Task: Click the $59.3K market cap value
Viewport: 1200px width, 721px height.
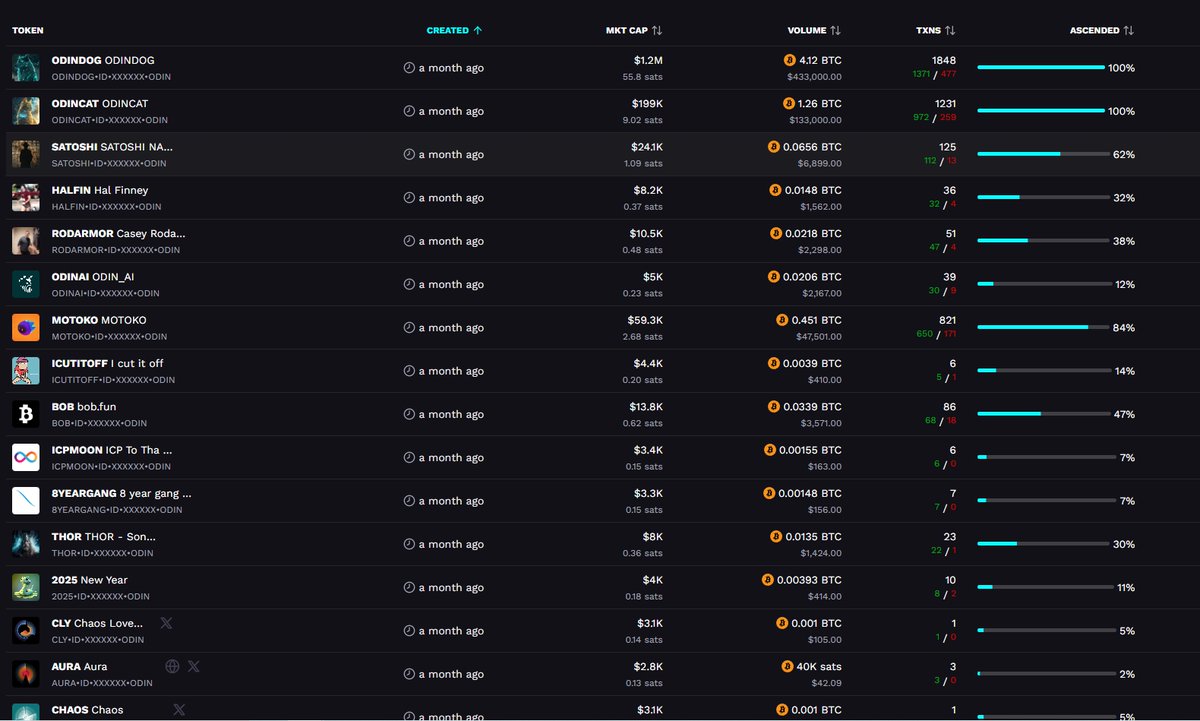Action: (x=644, y=320)
